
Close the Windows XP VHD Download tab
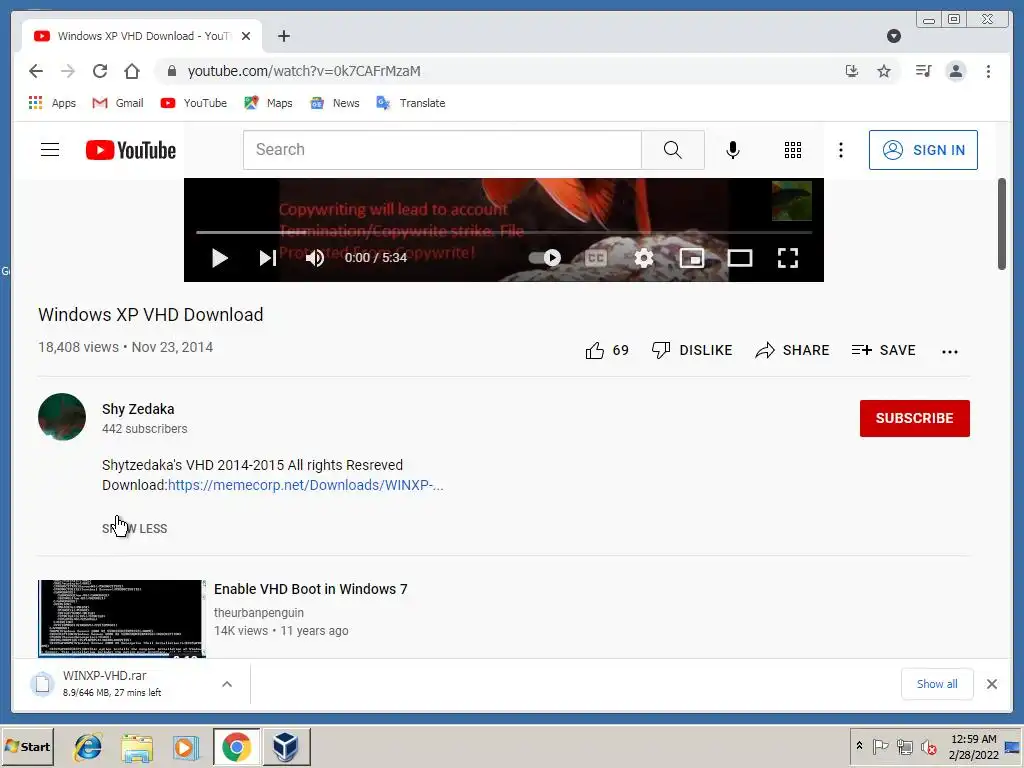[x=246, y=36]
